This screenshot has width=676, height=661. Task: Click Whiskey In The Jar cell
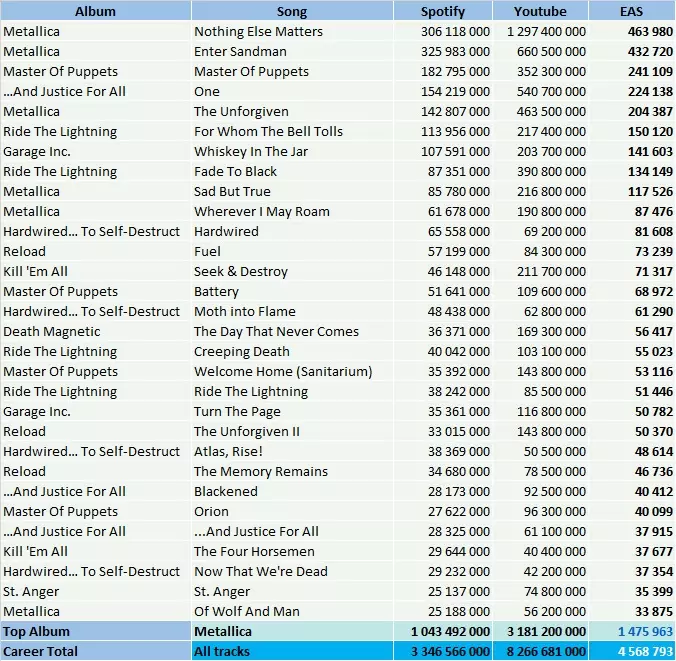point(292,151)
